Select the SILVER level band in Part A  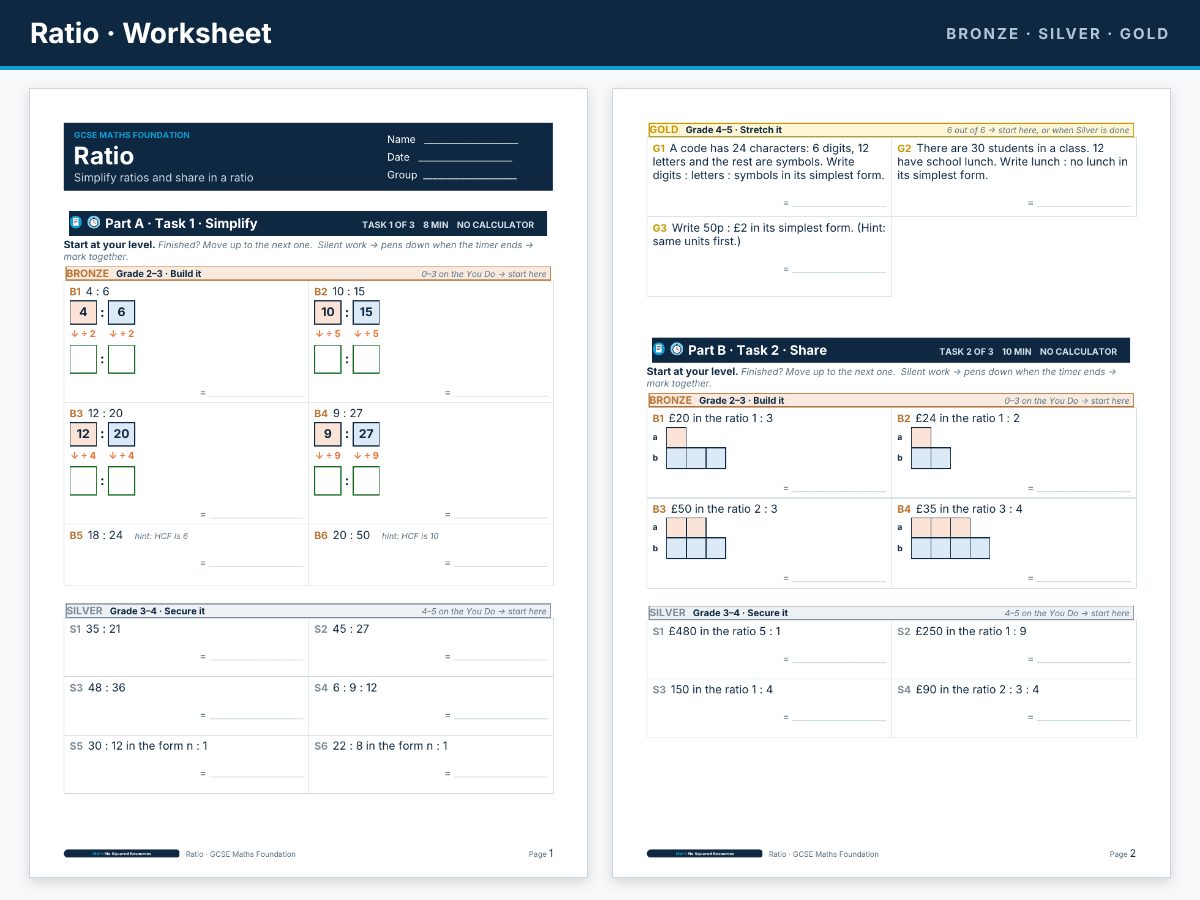tap(307, 611)
